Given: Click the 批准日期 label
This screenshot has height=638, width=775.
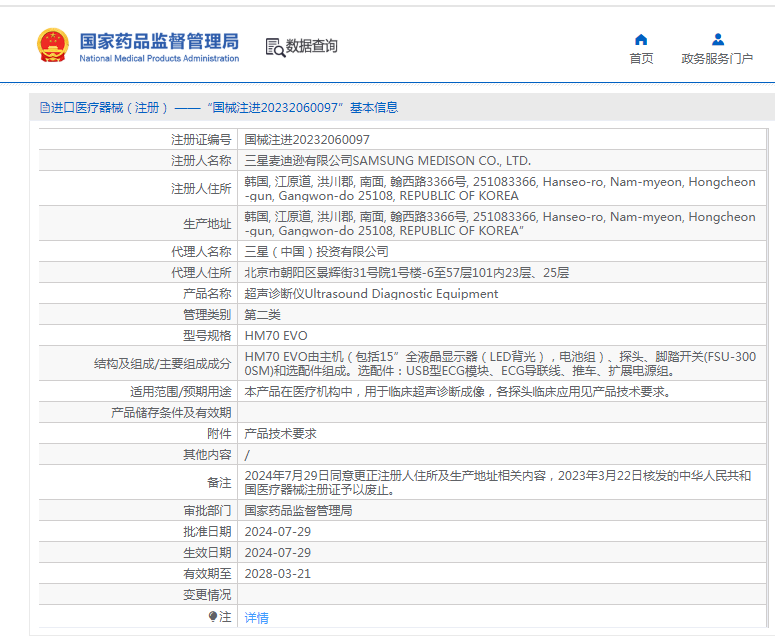Looking at the screenshot, I should (207, 532).
